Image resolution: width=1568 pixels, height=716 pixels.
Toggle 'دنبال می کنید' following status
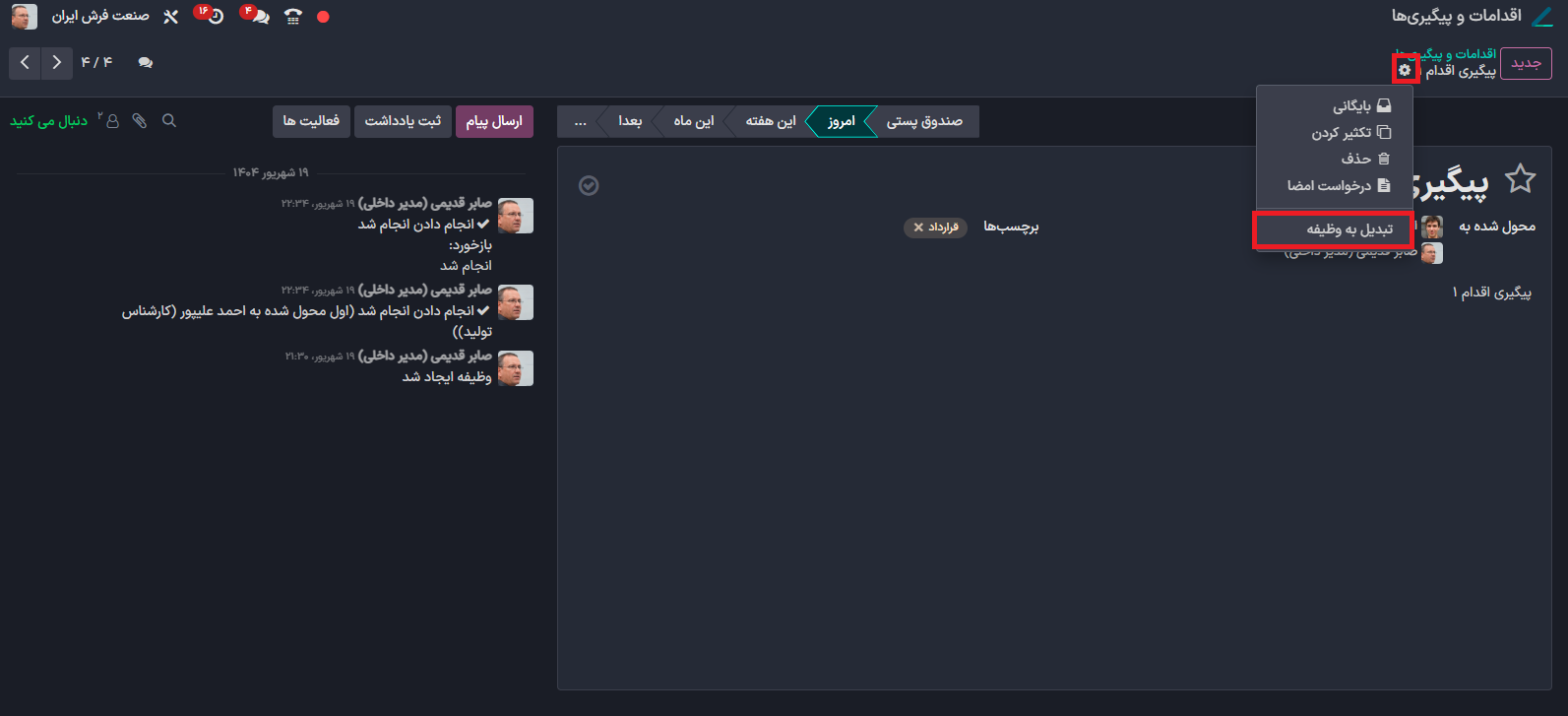click(x=49, y=121)
